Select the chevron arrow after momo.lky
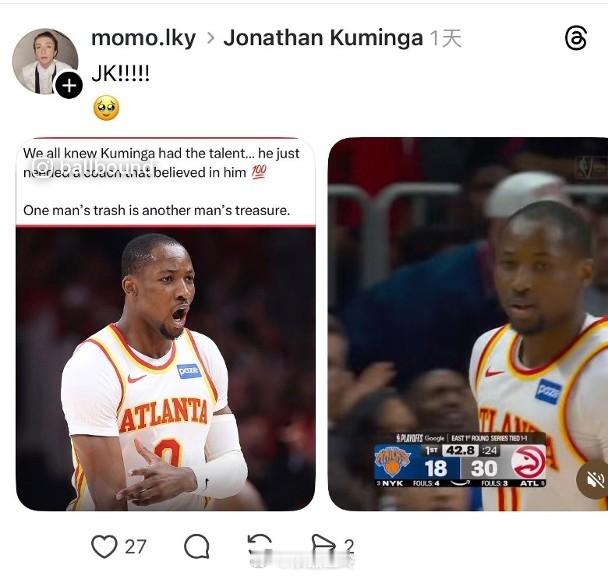This screenshot has width=608, height=576. click(x=210, y=38)
